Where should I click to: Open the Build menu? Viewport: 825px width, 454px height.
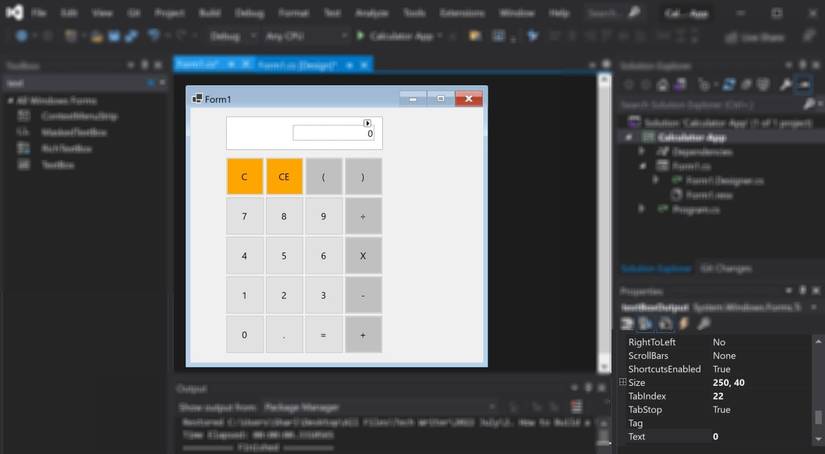tap(209, 13)
